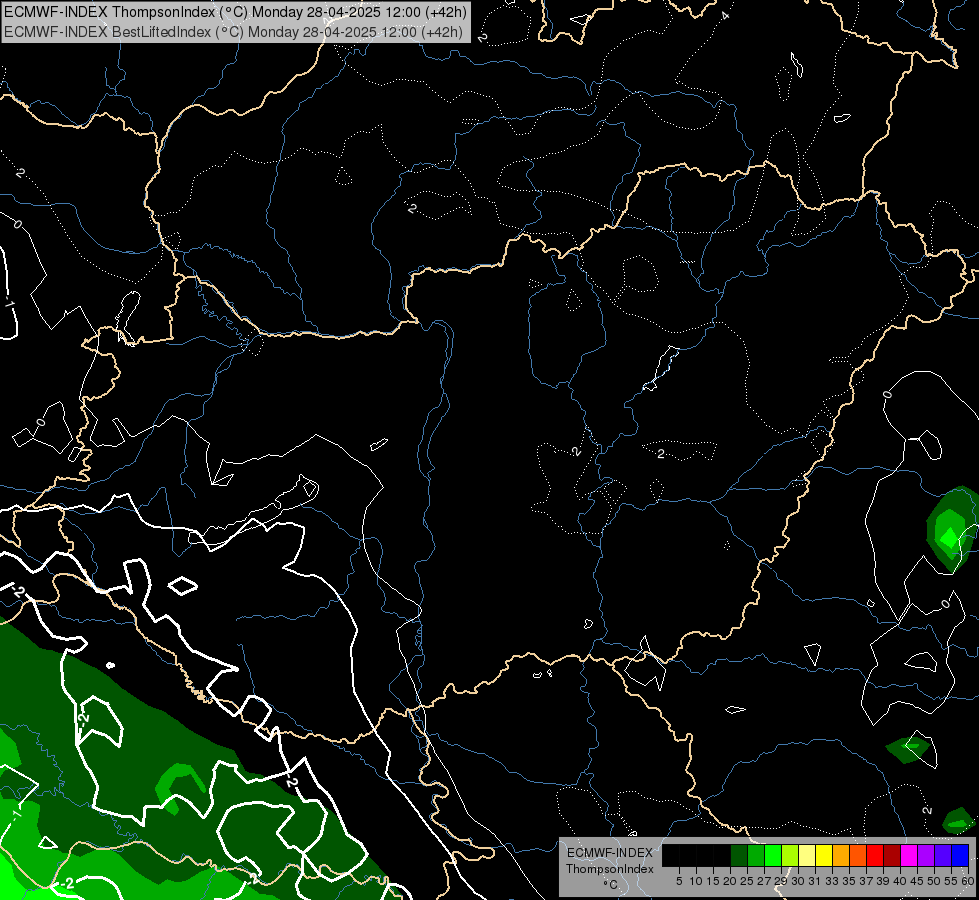Select the medium green 25–27 legend swatch
Image resolution: width=979 pixels, height=900 pixels.
756,855
